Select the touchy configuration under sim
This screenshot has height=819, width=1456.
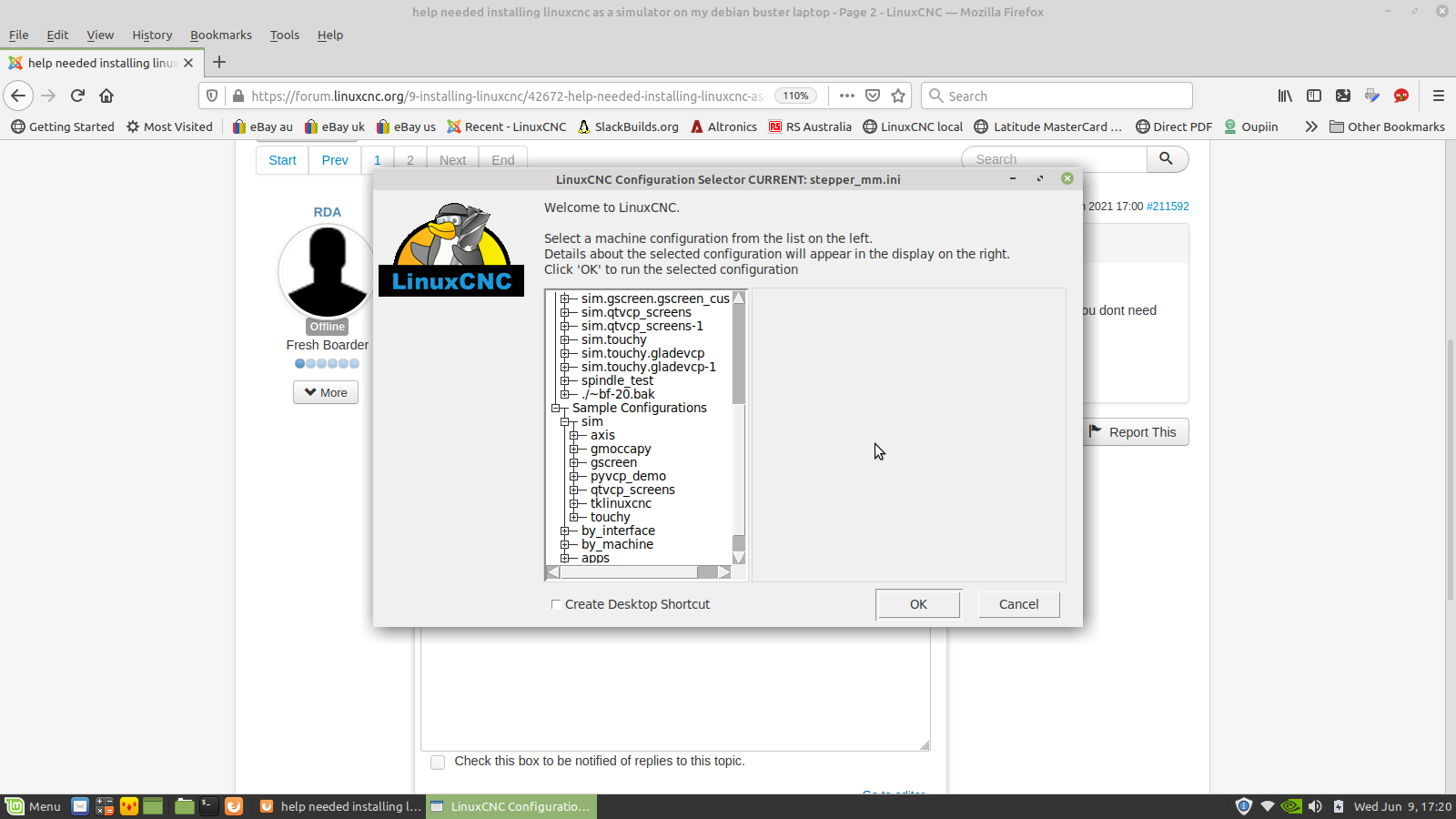coord(610,517)
